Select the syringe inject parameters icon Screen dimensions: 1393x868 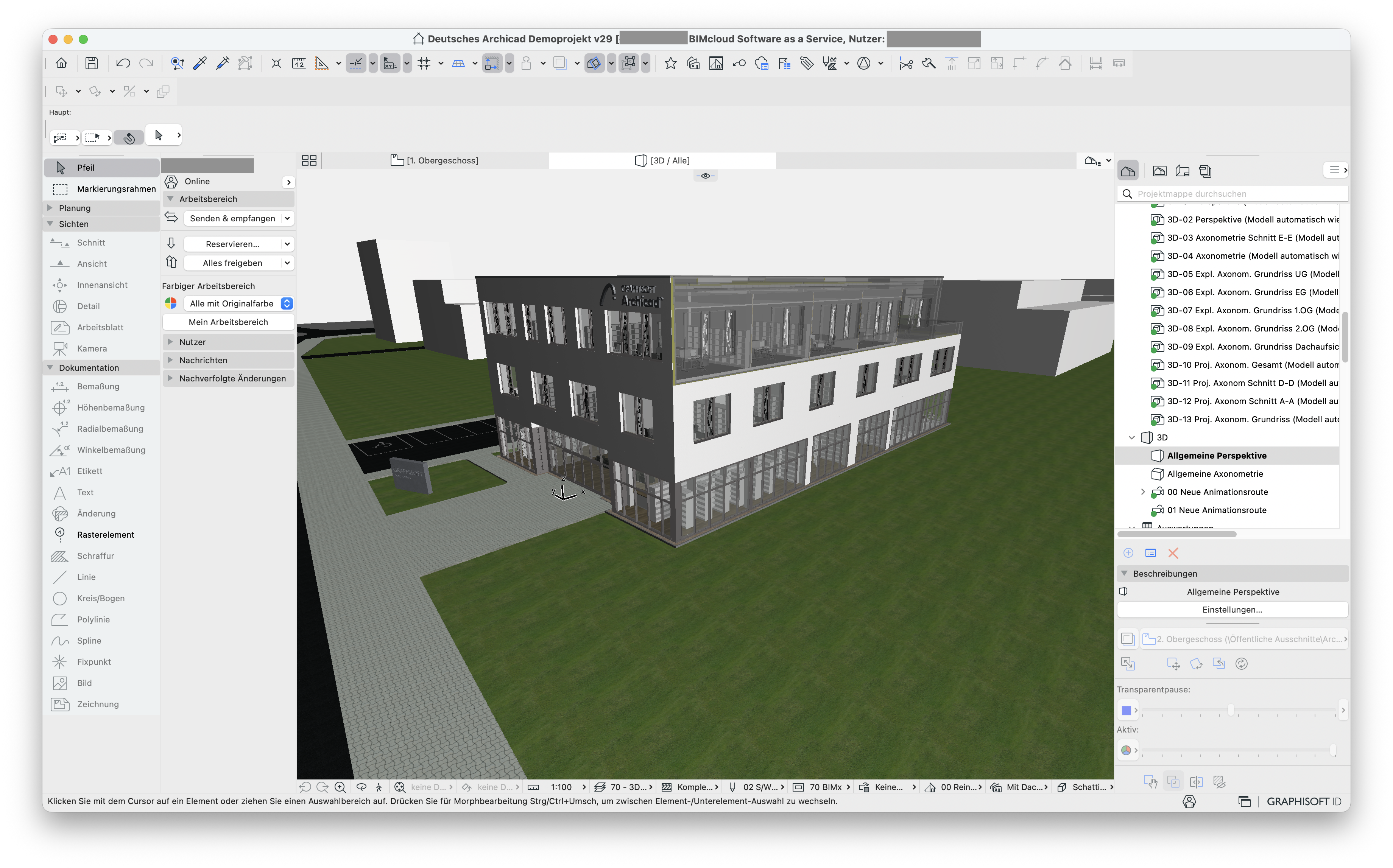coord(222,63)
